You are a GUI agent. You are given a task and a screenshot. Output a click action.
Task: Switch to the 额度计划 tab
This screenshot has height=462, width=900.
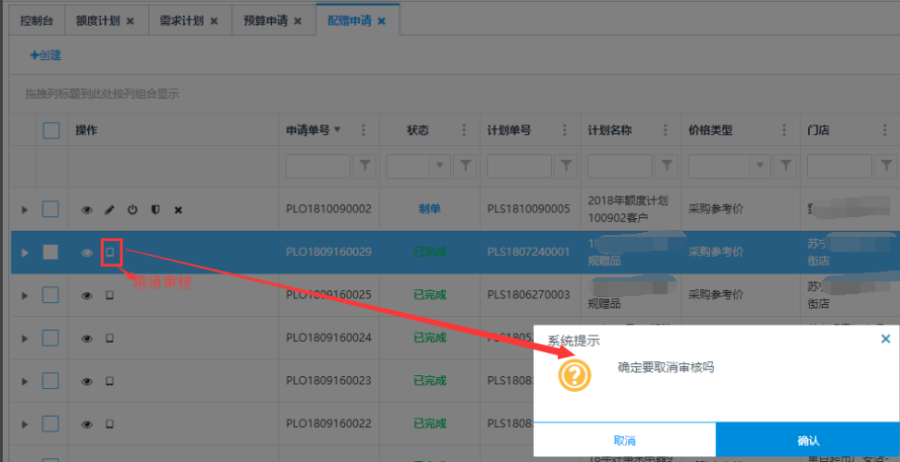click(x=101, y=20)
